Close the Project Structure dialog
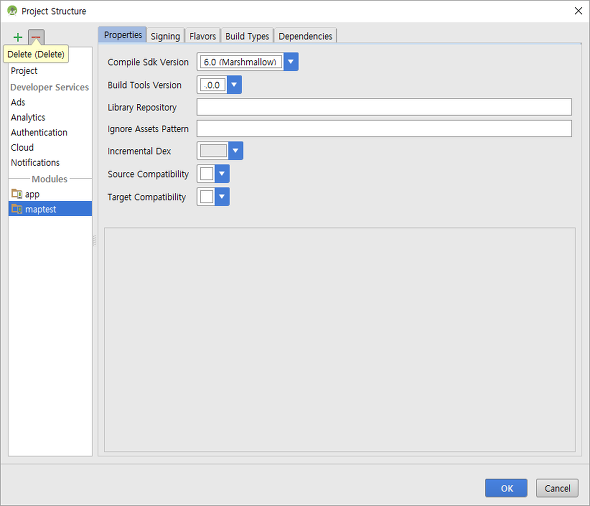Viewport: 590px width, 506px height. (x=578, y=11)
